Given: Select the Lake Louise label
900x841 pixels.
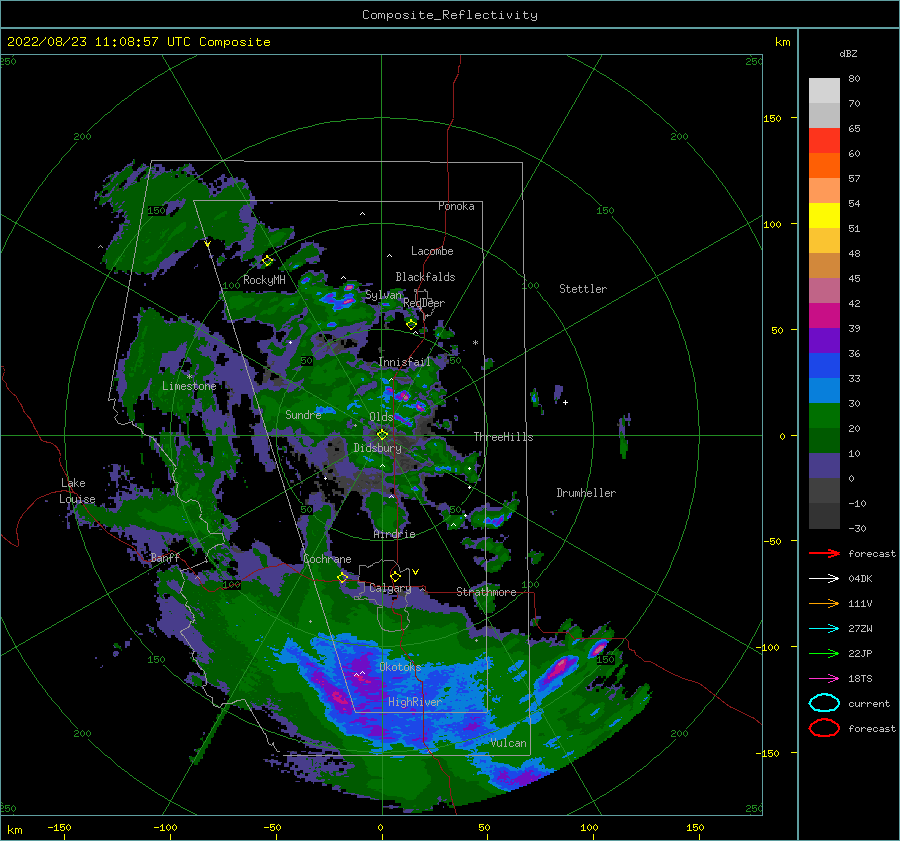Looking at the screenshot, I should pos(77,491).
